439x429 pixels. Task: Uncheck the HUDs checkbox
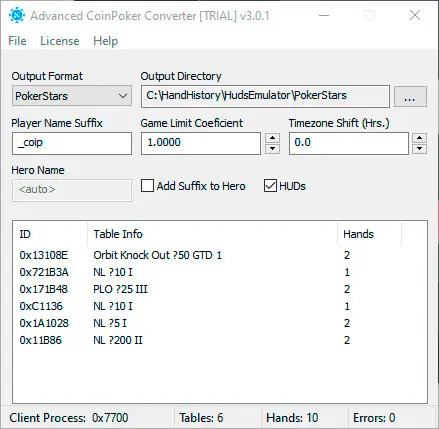[270, 186]
